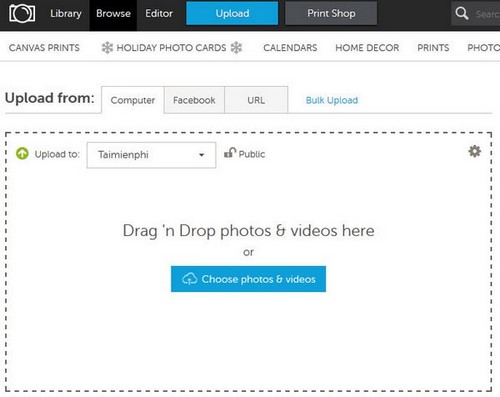Click the snowflake right of Holiday Photo Cards
500x397 pixels.
click(x=236, y=48)
